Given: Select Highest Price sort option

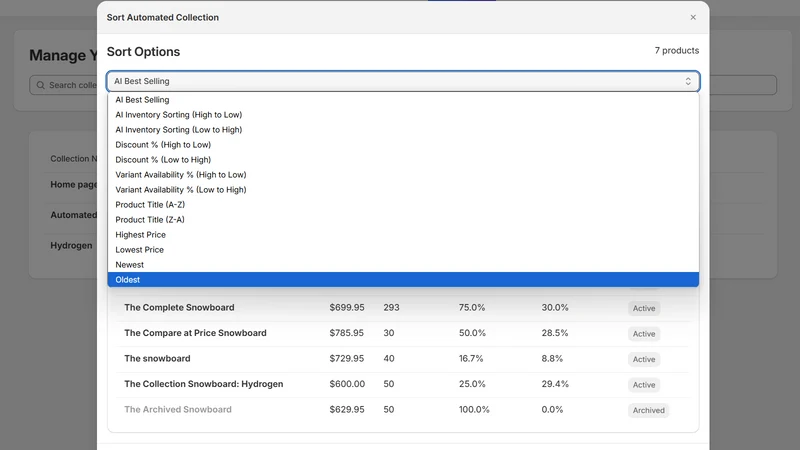Looking at the screenshot, I should tap(403, 235).
